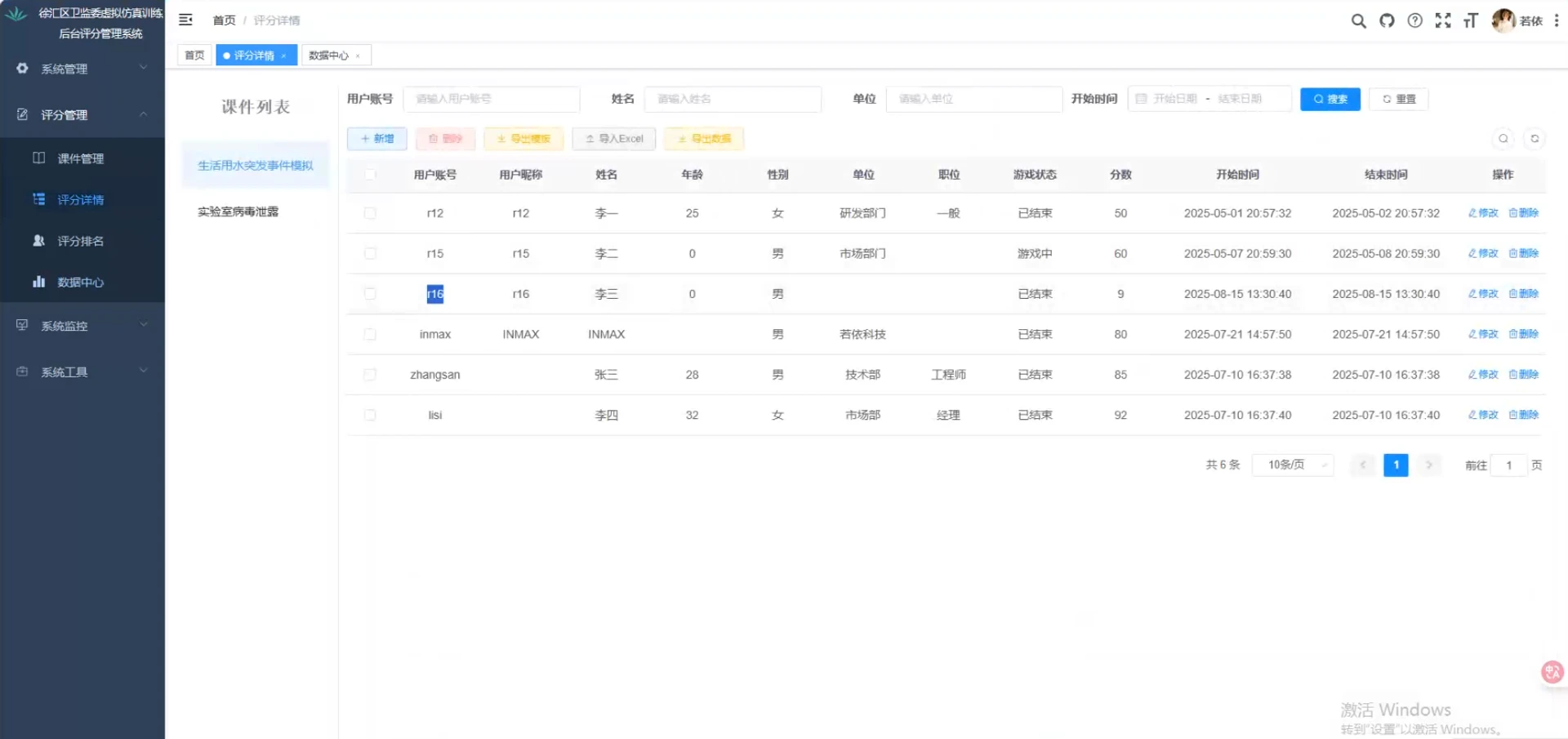Open the header search magnifier icon
Image resolution: width=1568 pixels, height=739 pixels.
1358,20
